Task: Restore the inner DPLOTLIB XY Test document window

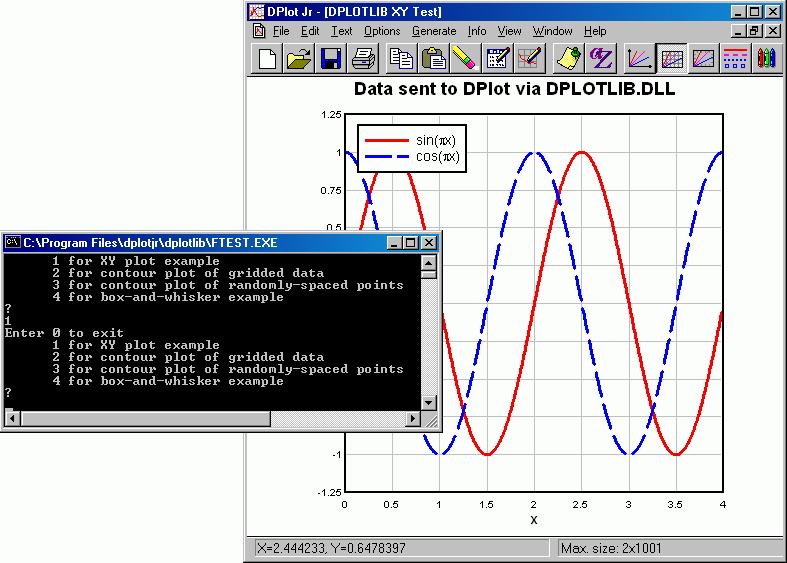Action: [x=755, y=31]
